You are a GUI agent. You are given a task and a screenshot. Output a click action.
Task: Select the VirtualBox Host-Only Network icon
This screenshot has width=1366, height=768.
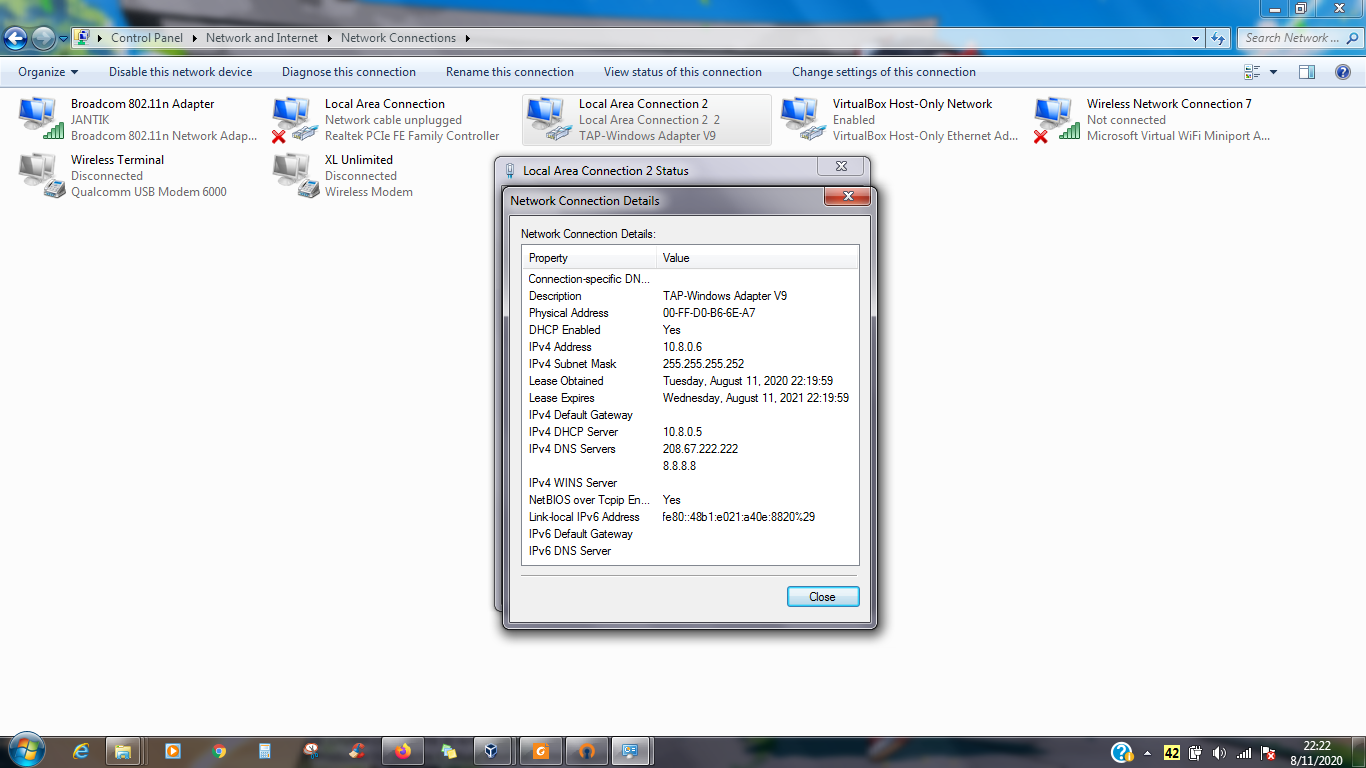coord(802,119)
